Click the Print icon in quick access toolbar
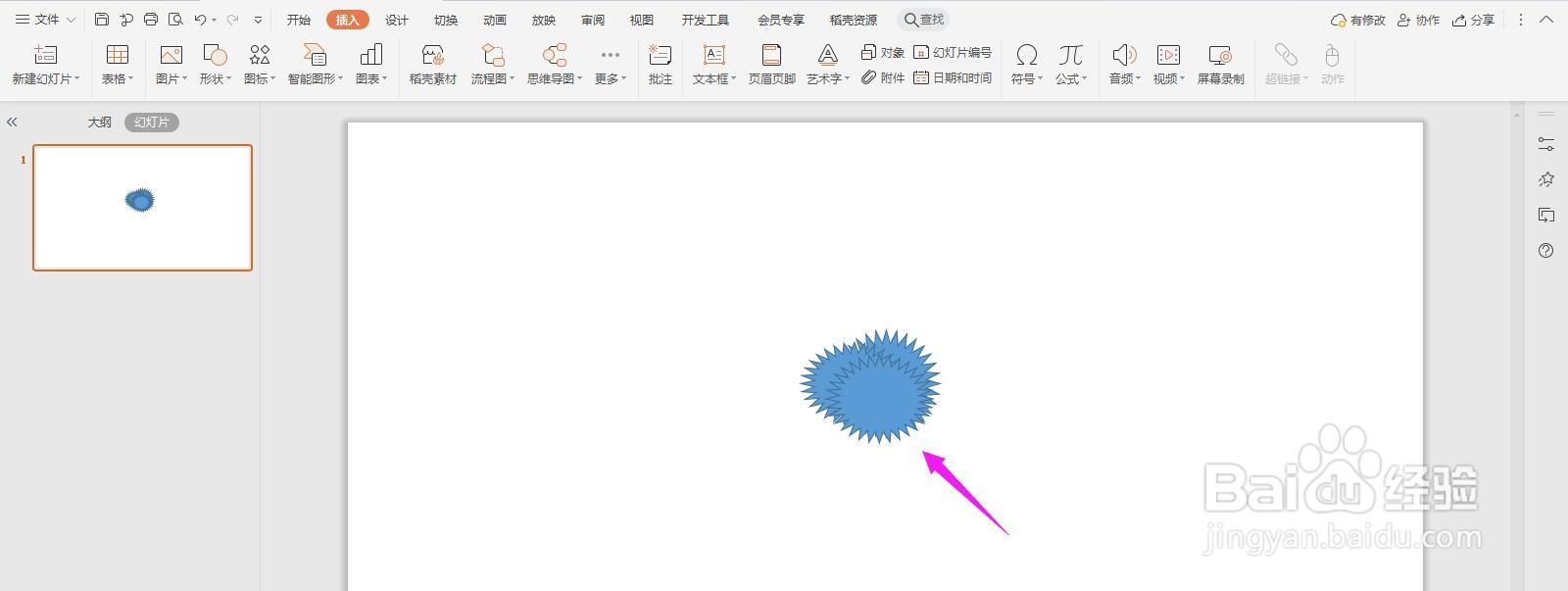This screenshot has height=591, width=1568. coord(151,20)
